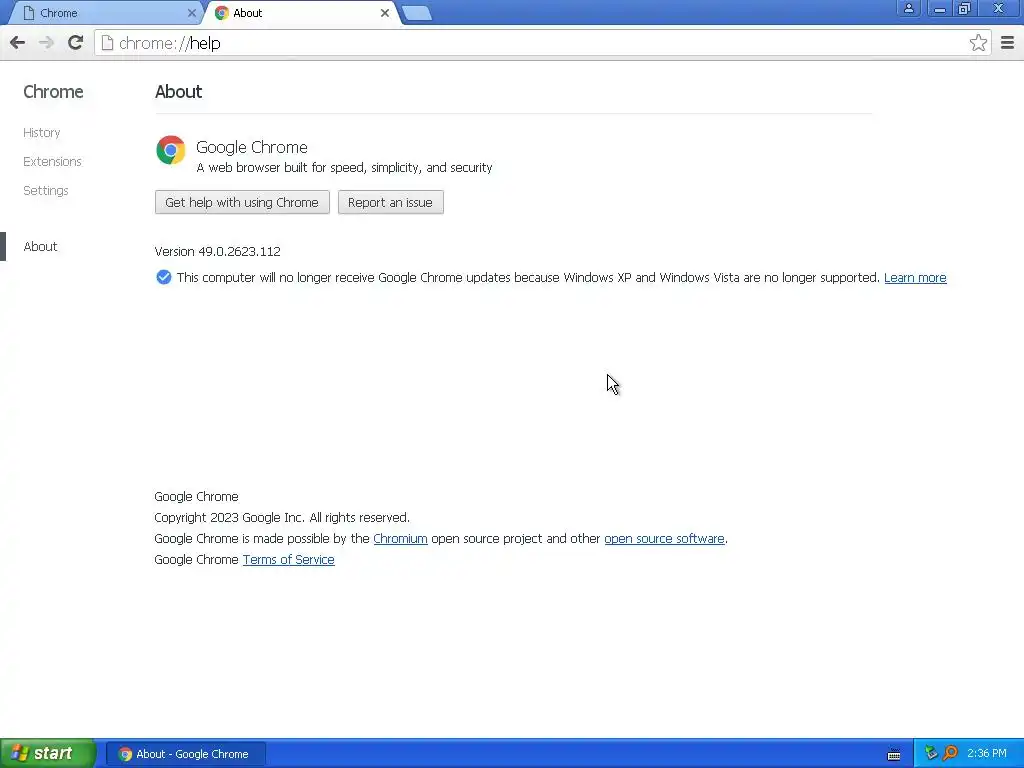Click the Version 49.0.2623.112 text
Viewport: 1024px width, 768px height.
(217, 251)
